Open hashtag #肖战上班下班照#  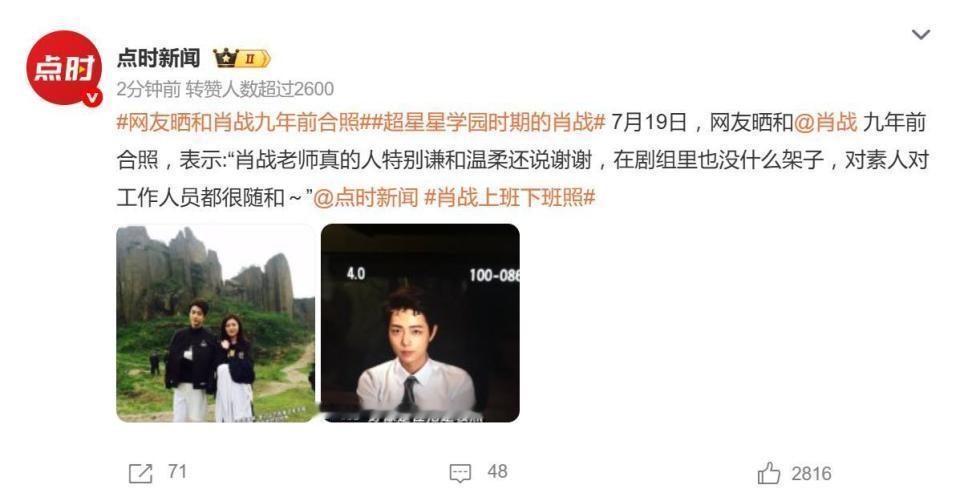[509, 197]
